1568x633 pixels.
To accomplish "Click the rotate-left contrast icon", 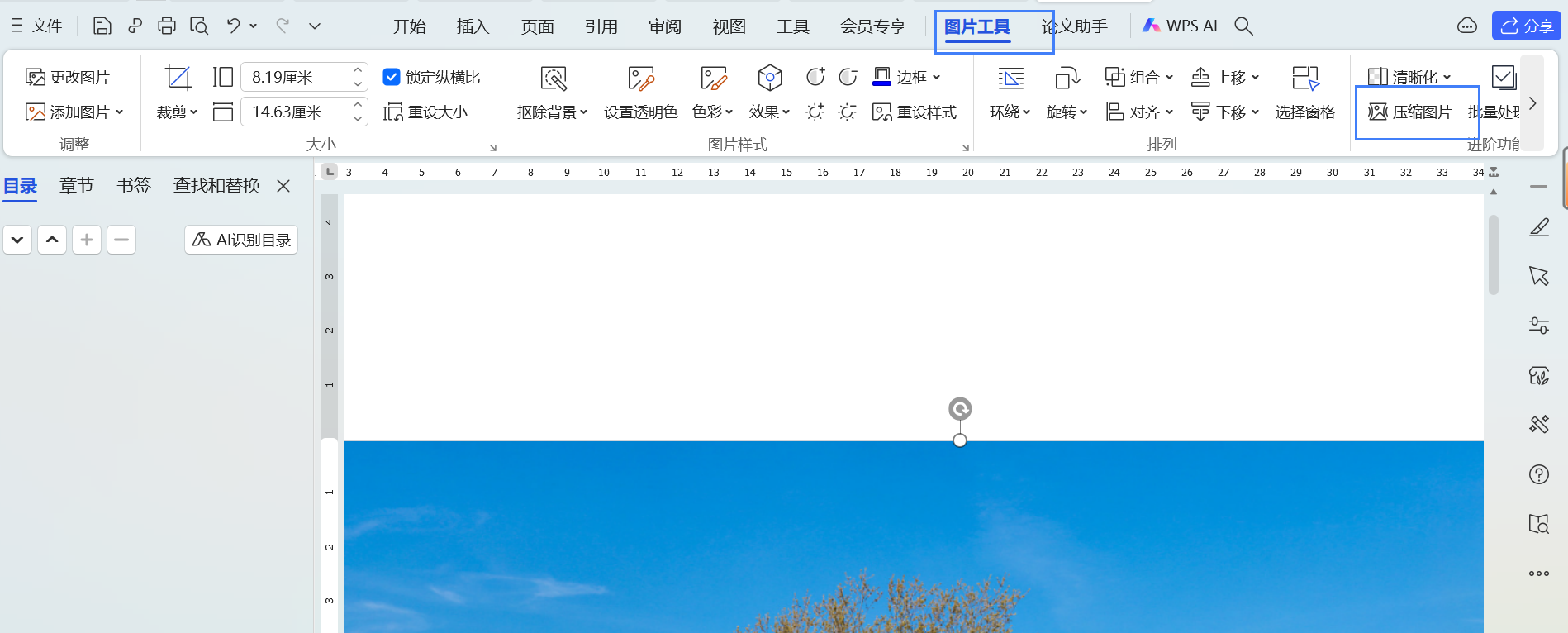I will click(815, 77).
